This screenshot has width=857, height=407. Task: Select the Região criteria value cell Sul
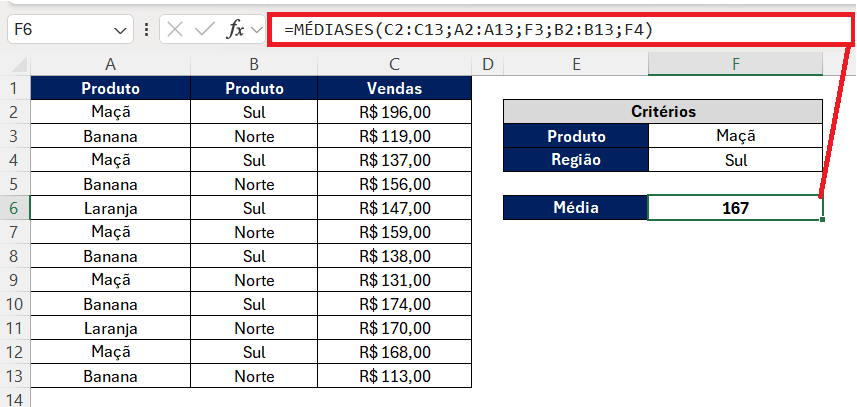pyautogui.click(x=735, y=159)
